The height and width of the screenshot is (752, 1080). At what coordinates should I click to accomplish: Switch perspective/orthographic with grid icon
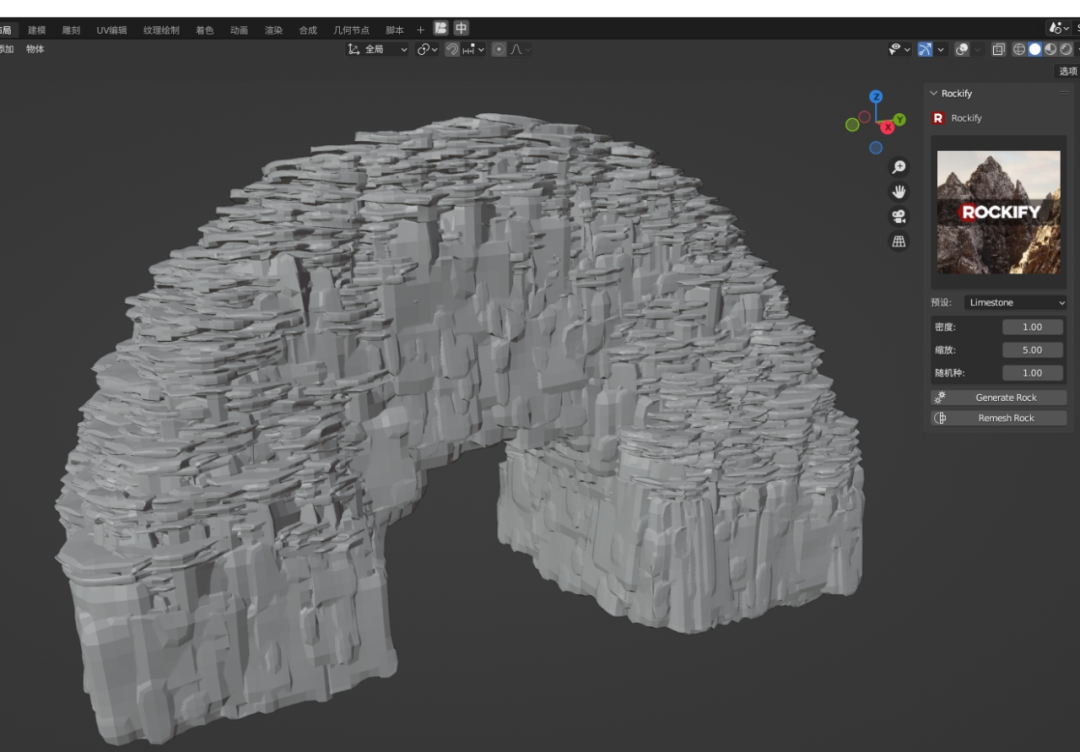coord(898,242)
